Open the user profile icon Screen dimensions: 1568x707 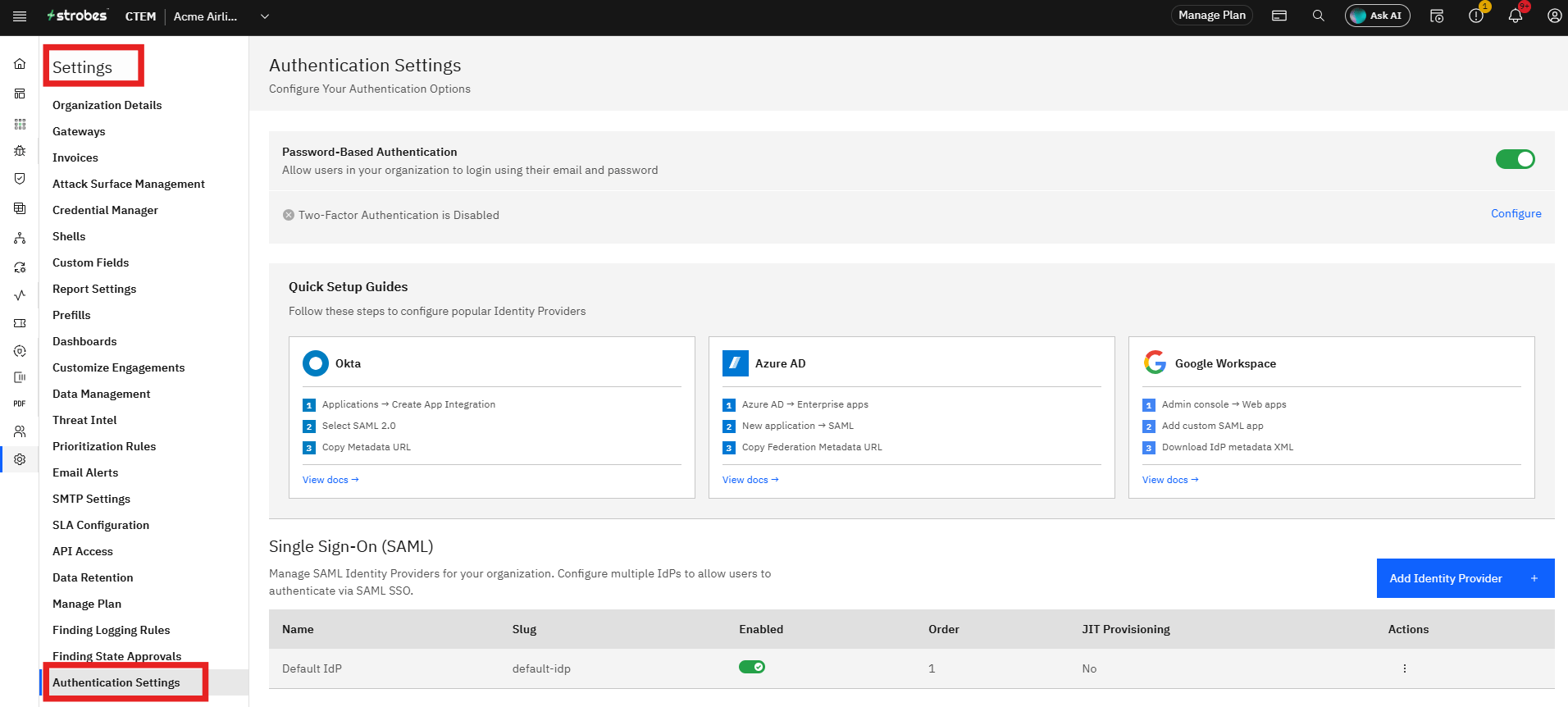(x=1554, y=16)
